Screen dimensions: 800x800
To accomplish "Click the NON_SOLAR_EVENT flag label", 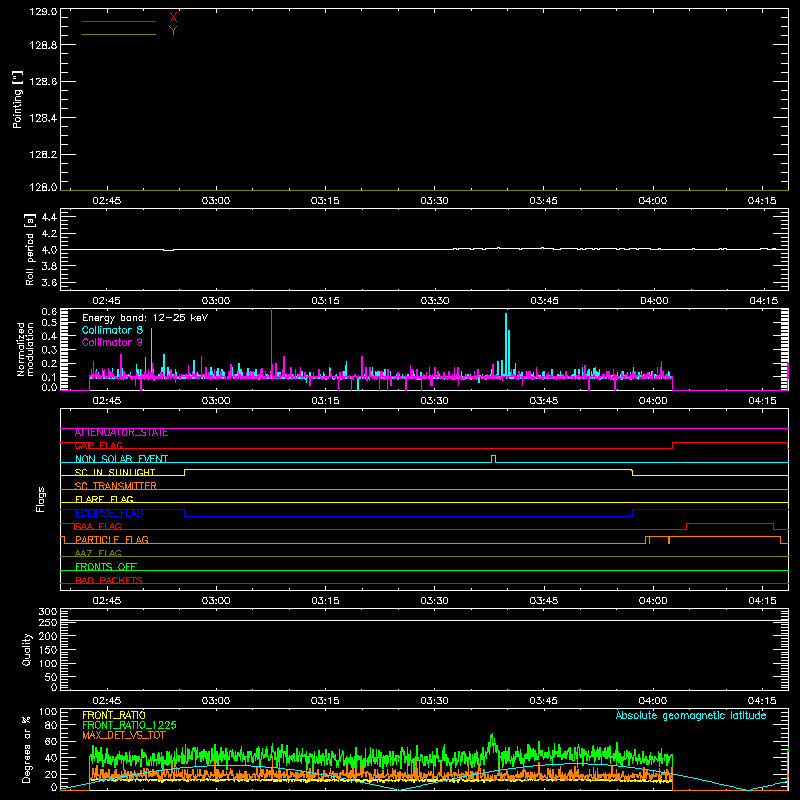I will [x=121, y=459].
